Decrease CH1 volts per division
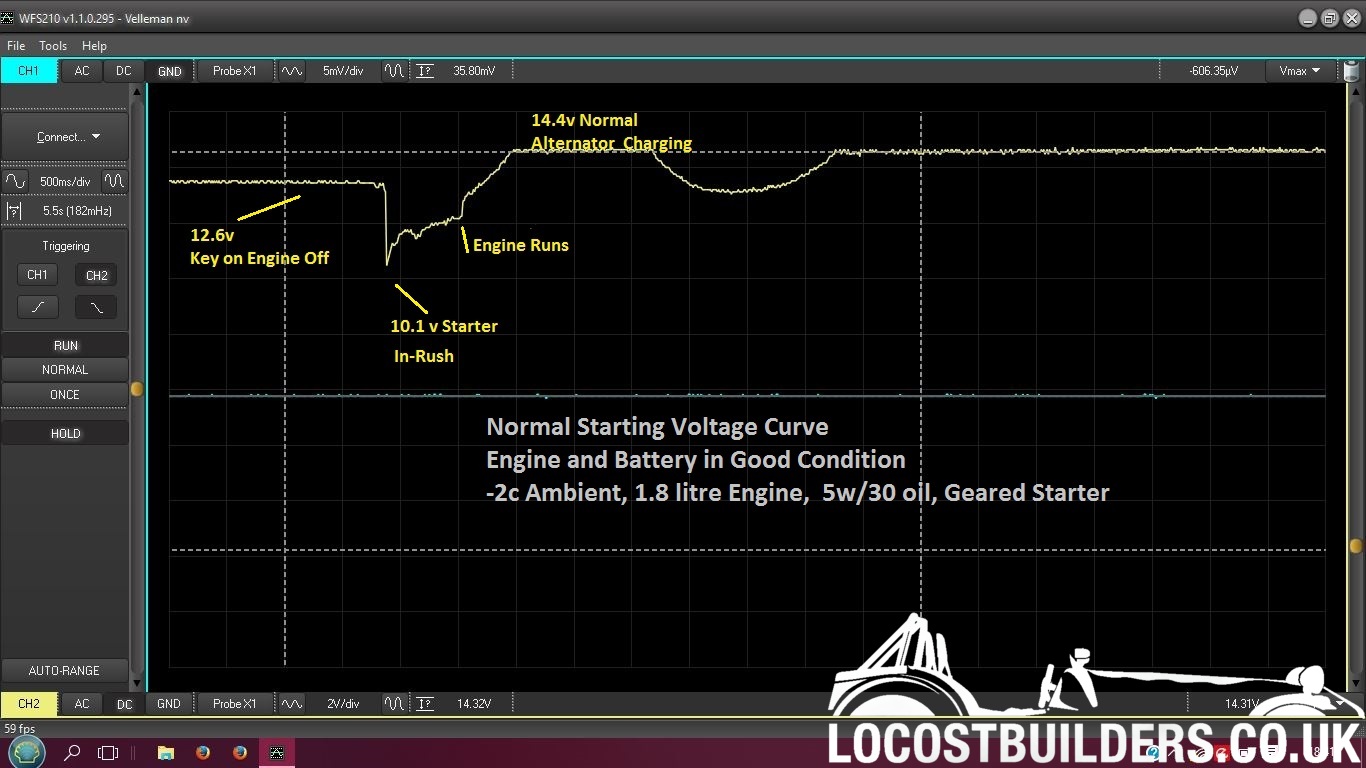The width and height of the screenshot is (1366, 768). coord(395,71)
